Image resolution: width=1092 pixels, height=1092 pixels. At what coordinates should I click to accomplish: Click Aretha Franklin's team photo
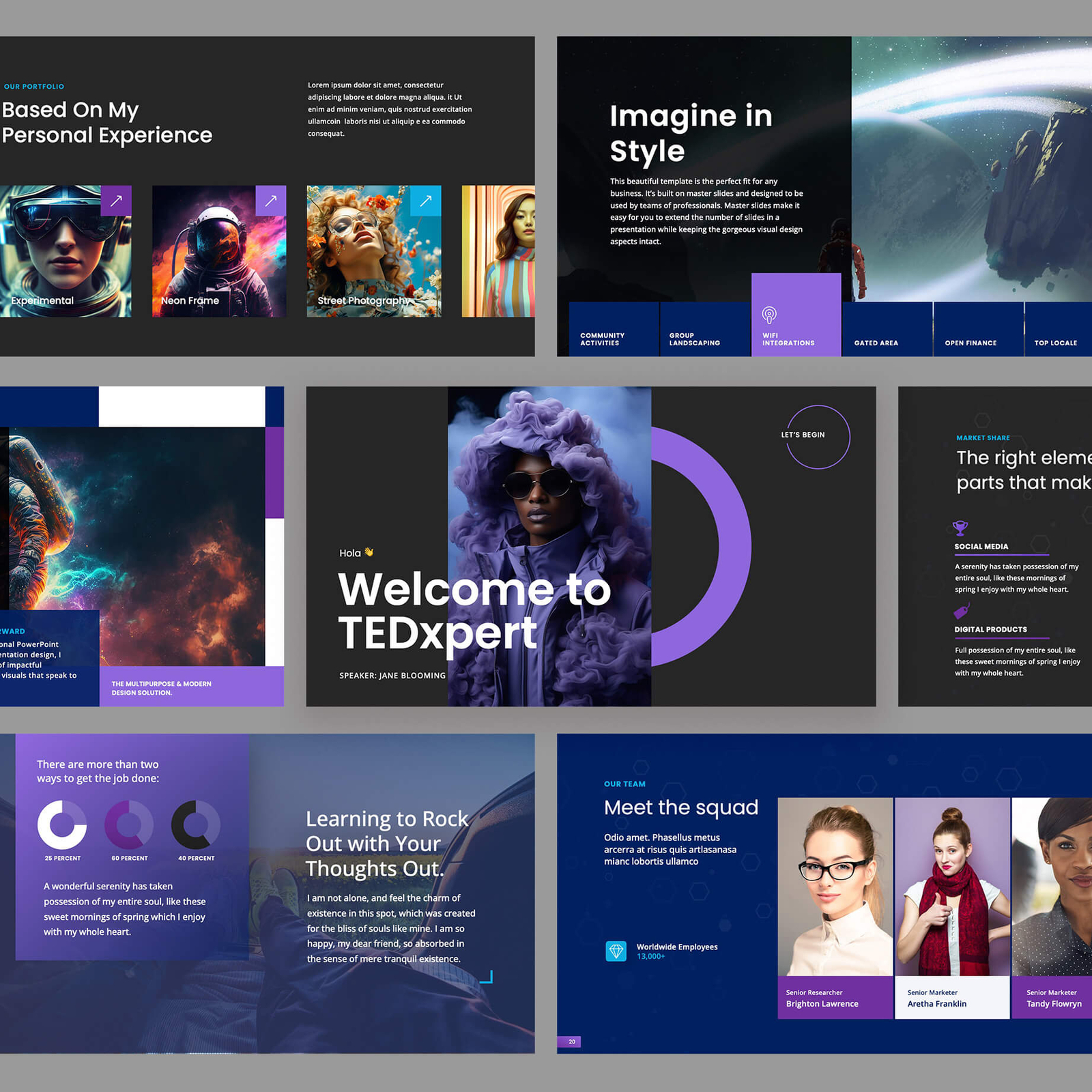pyautogui.click(x=952, y=887)
